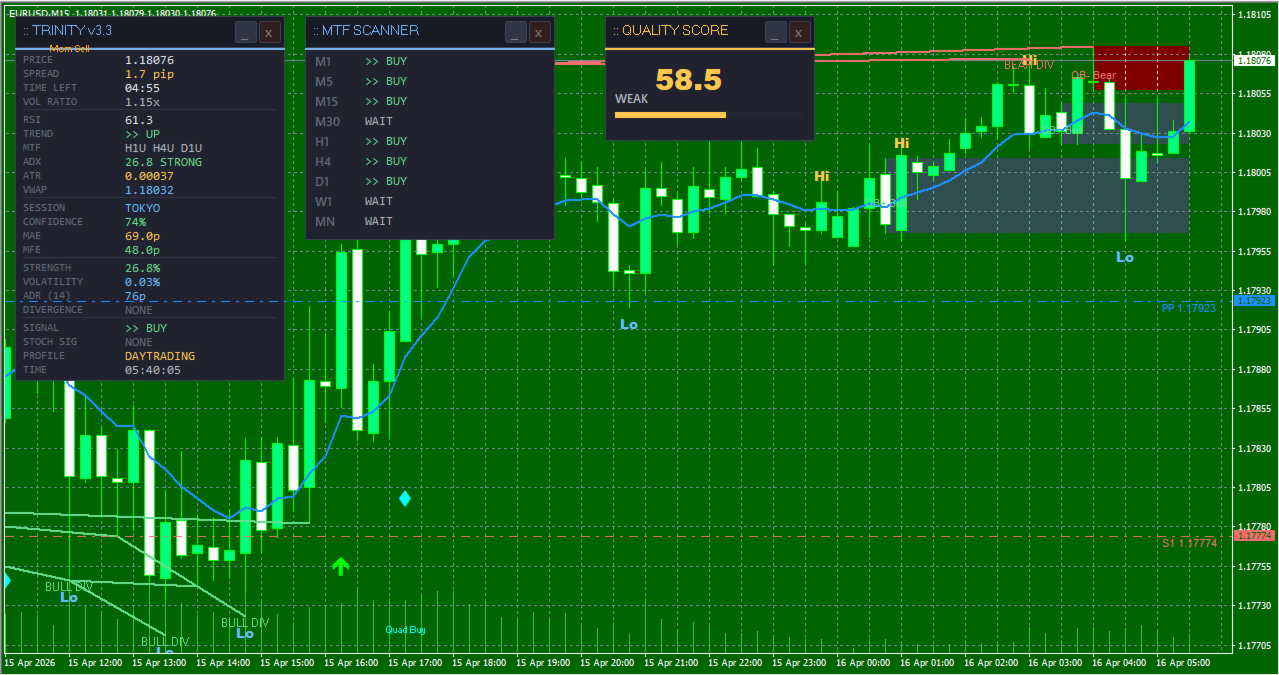Image resolution: width=1279 pixels, height=675 pixels.
Task: Click the WEAK rating text
Action: click(x=631, y=99)
